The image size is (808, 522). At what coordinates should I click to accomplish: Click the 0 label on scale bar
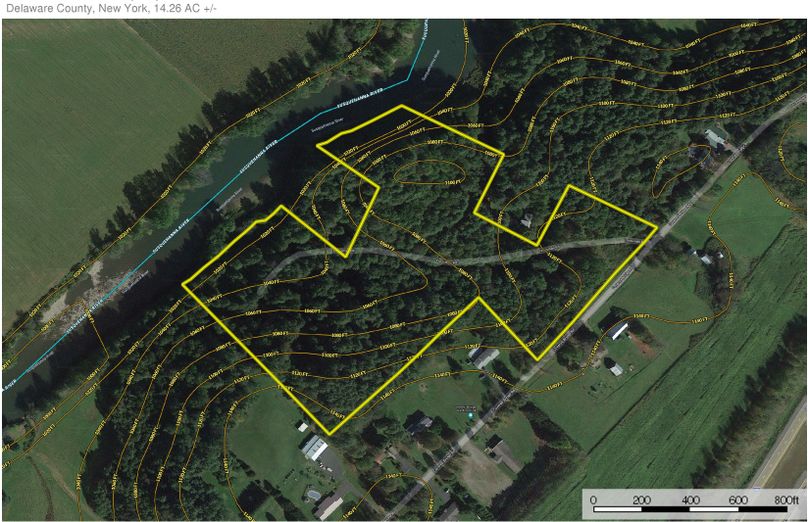(x=594, y=500)
